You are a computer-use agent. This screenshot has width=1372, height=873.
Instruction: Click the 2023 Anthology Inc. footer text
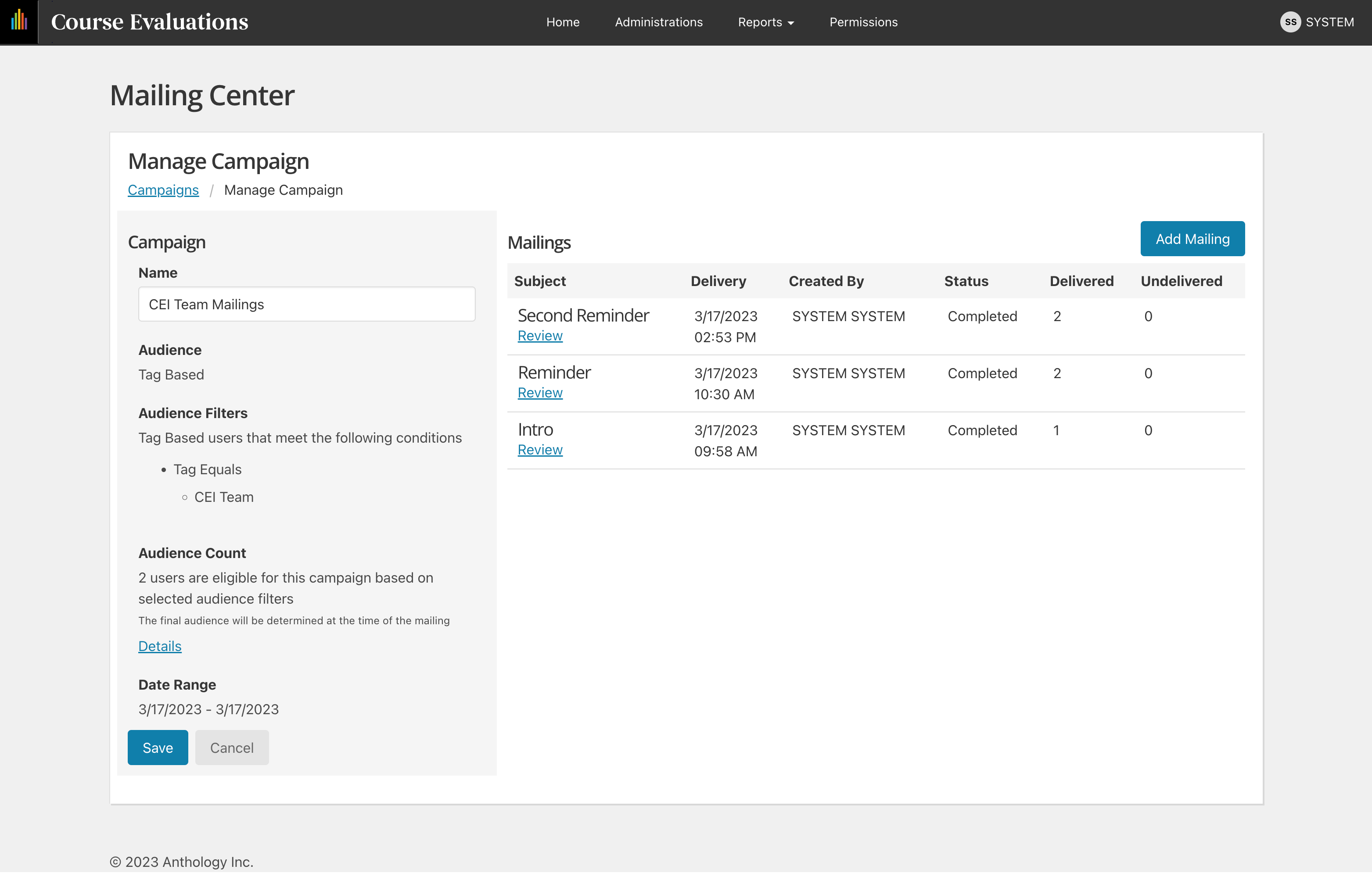pos(182,862)
